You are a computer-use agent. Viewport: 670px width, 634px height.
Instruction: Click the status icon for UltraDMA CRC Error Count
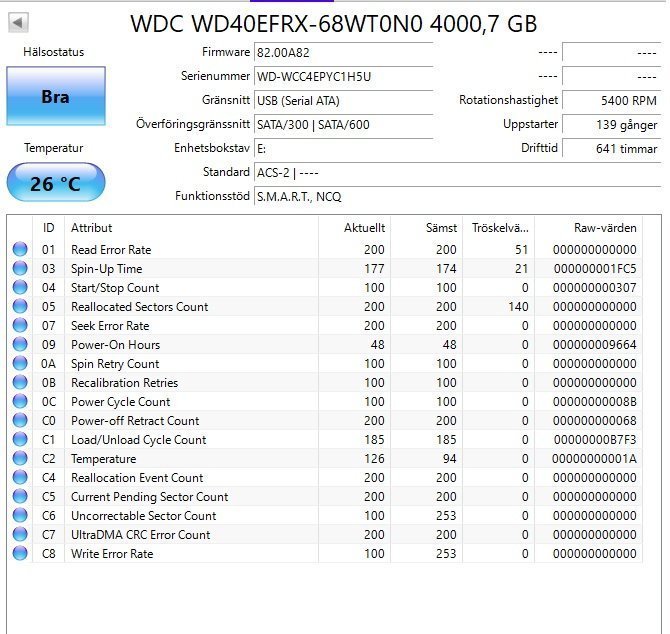(x=20, y=534)
